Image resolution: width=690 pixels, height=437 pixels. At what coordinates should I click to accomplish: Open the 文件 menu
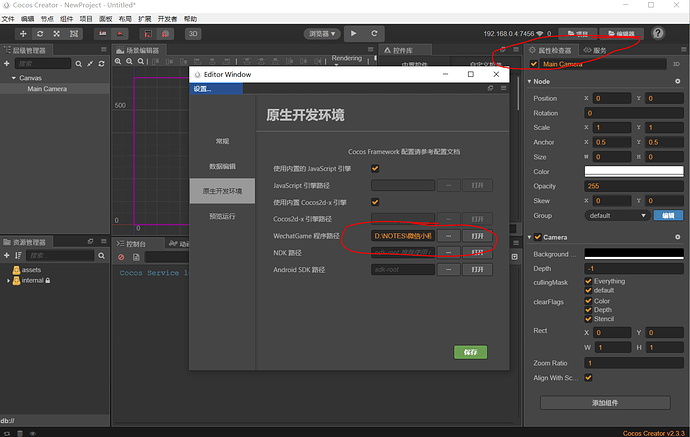[x=8, y=19]
